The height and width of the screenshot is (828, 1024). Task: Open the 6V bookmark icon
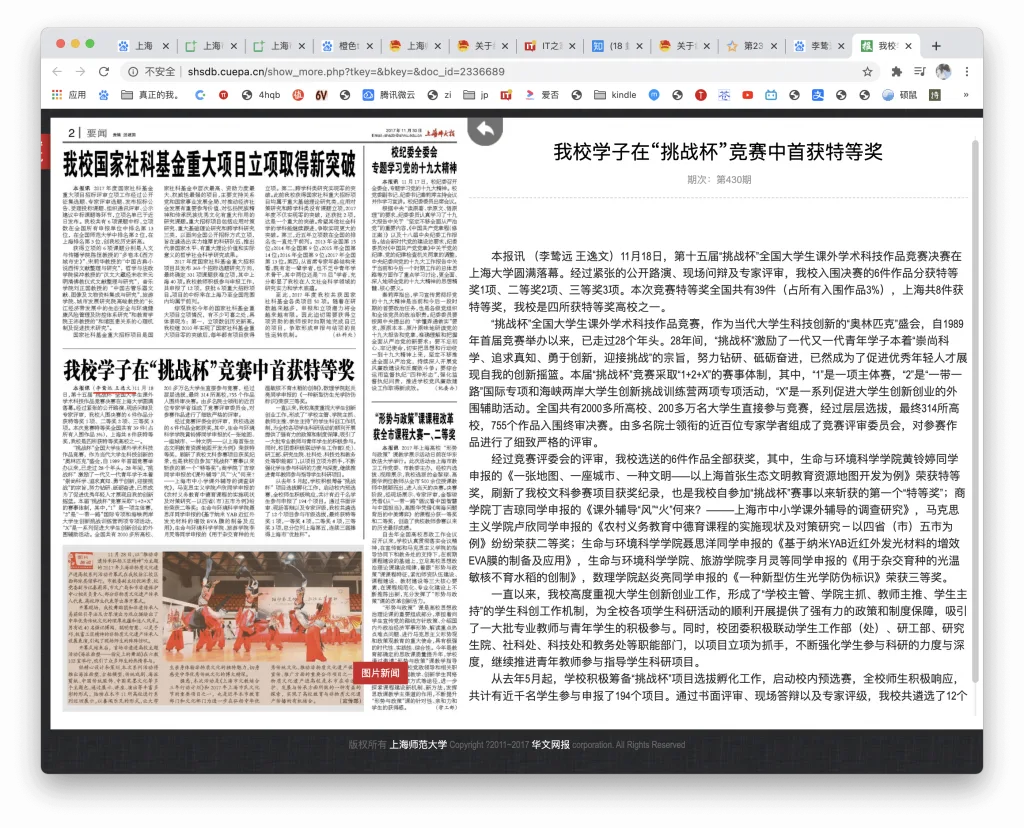click(321, 95)
